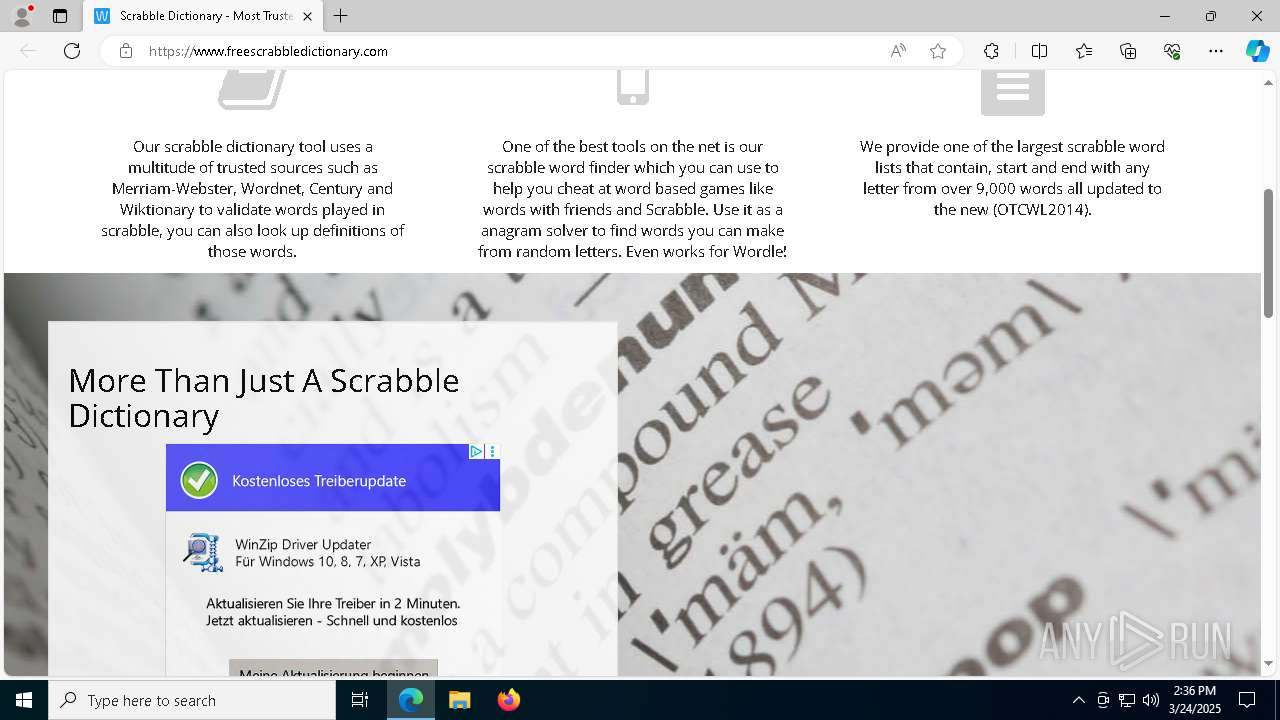Click the dictionary book icon above first column
The image size is (1280, 720).
click(x=252, y=89)
